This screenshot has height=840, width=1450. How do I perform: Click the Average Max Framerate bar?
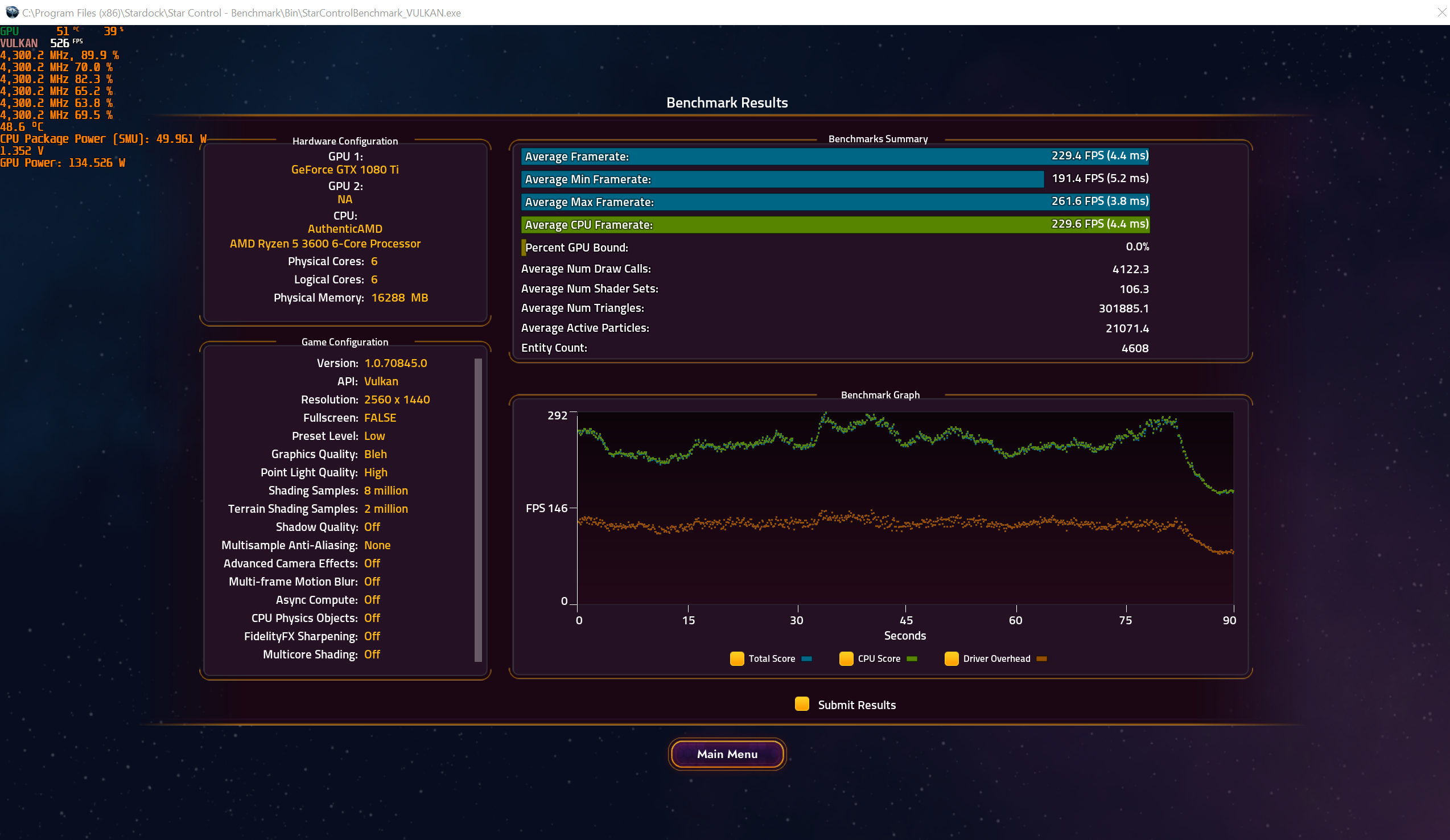coord(834,202)
